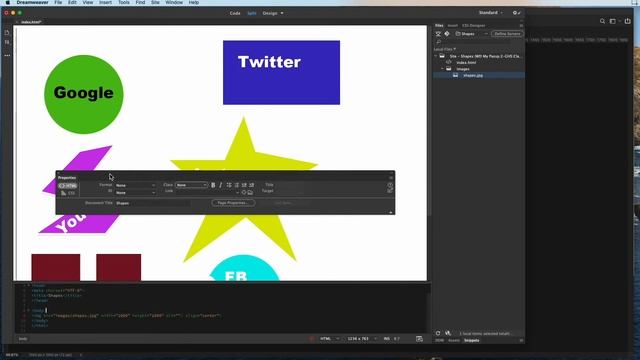Screen dimensions: 640x360
Task: Click the Page Properties button
Action: [x=233, y=203]
